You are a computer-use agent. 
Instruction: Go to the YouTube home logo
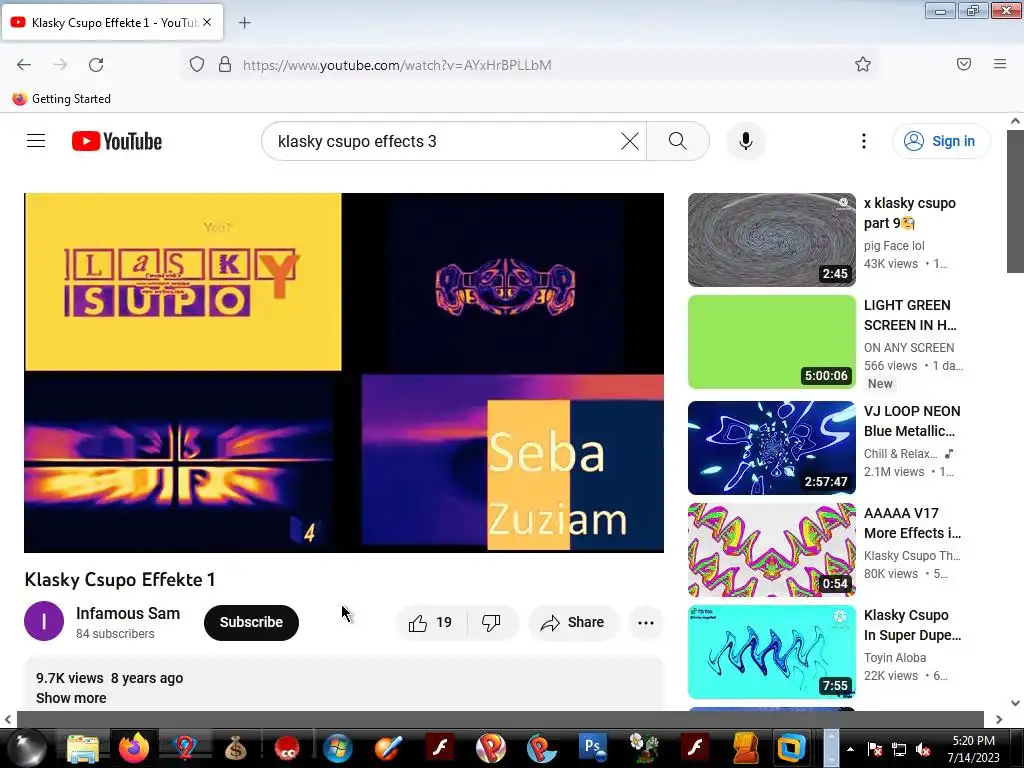point(117,141)
